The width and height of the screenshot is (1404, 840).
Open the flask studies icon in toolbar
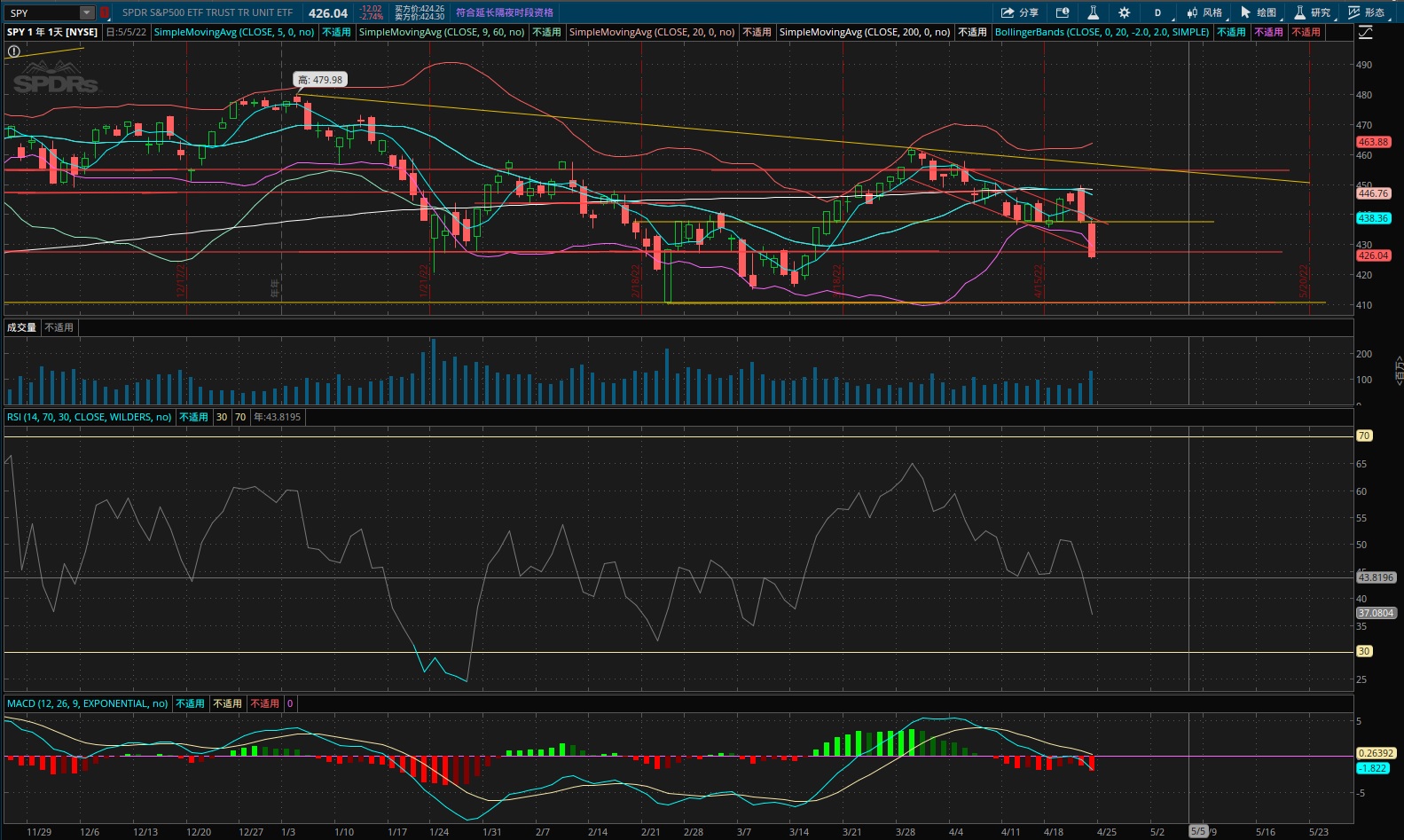click(1093, 12)
